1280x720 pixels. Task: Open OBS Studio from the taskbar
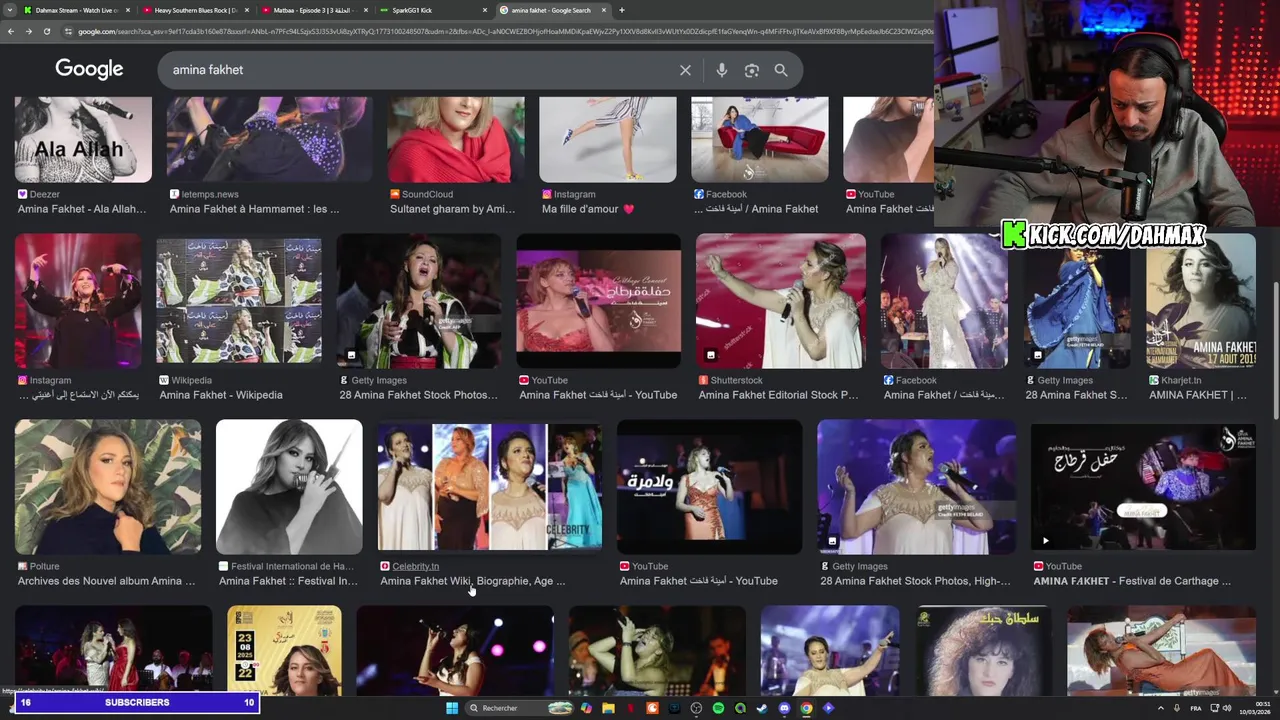[x=696, y=708]
